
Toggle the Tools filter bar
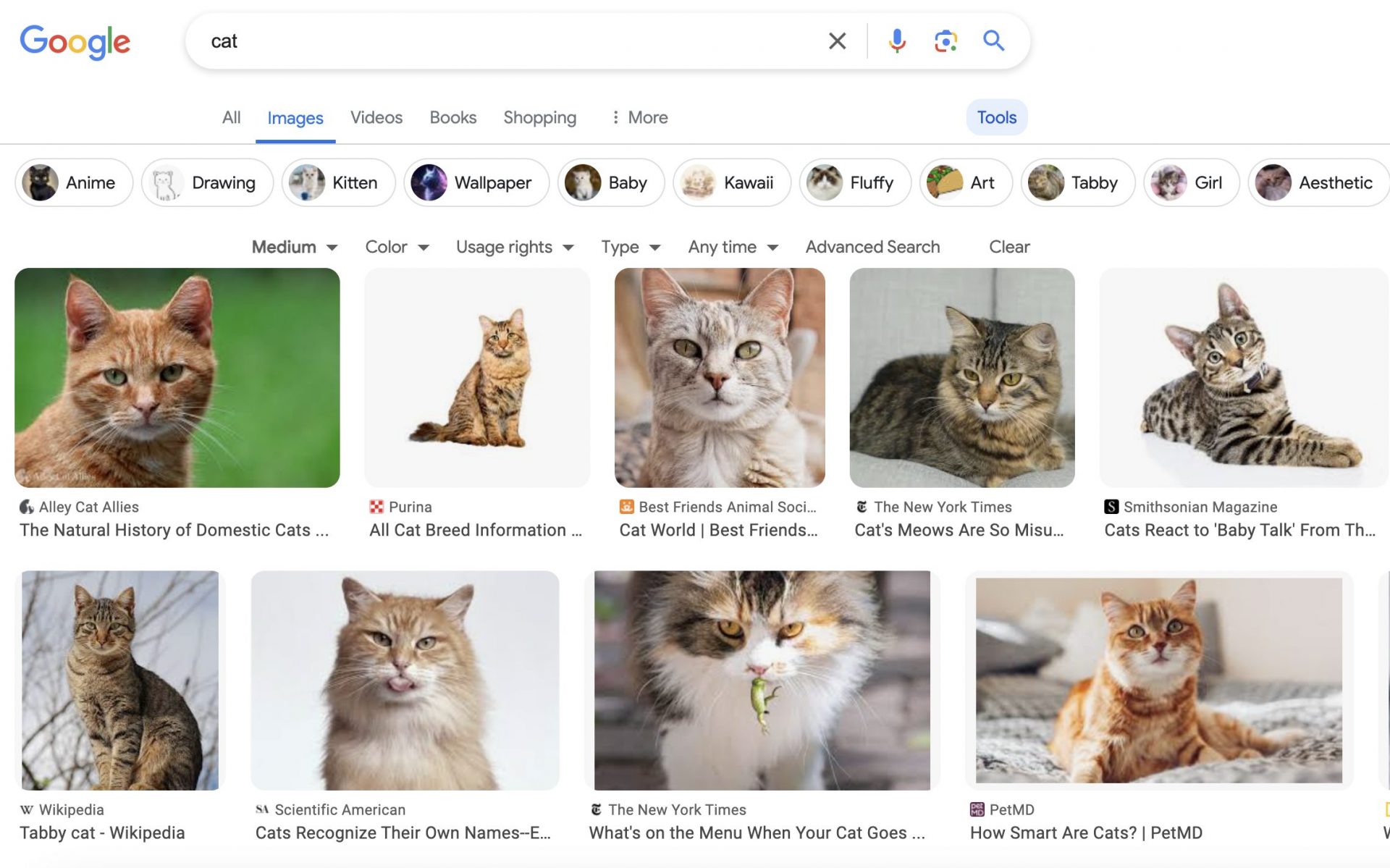(997, 117)
